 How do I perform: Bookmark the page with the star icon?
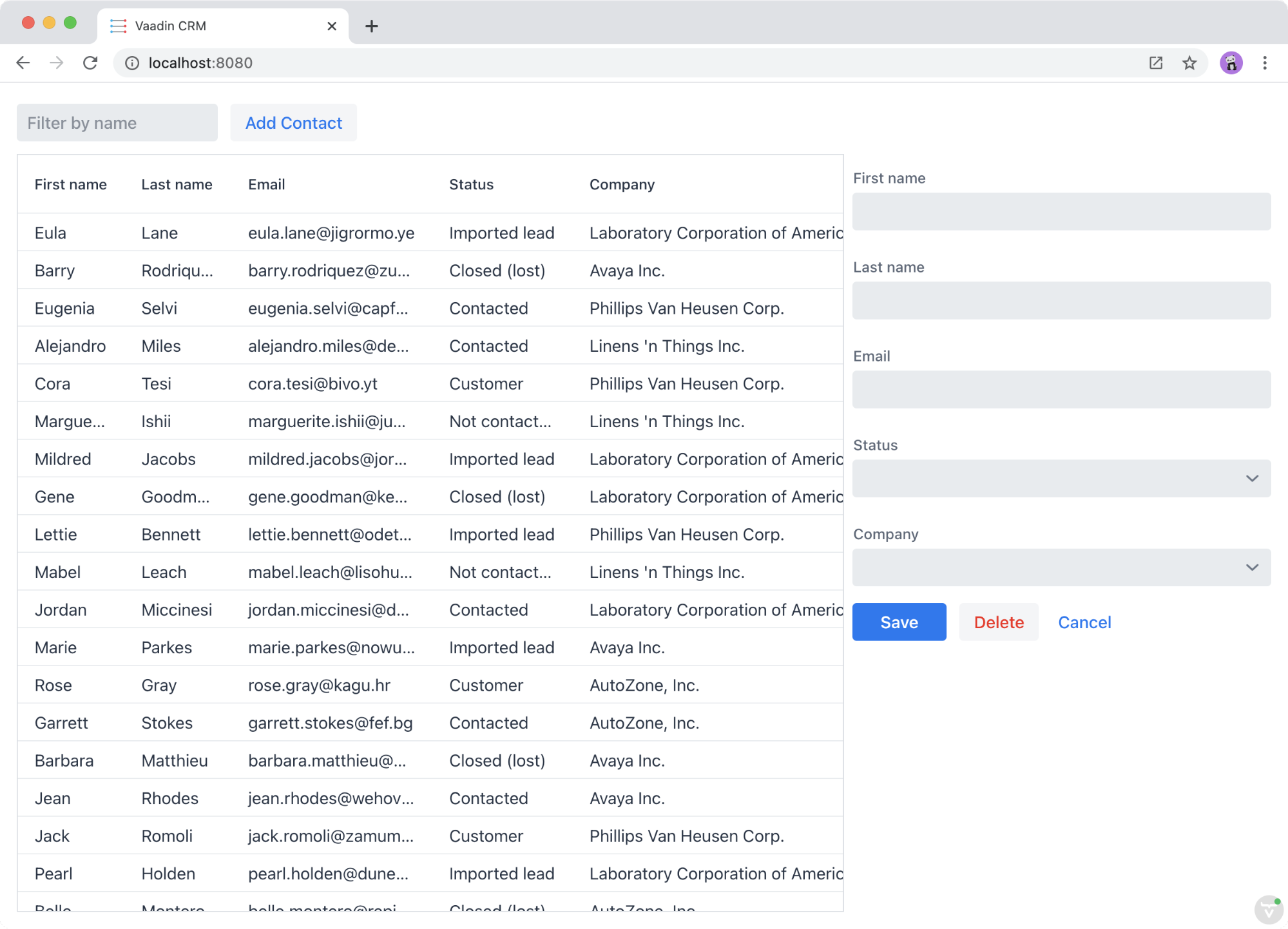pos(1189,62)
